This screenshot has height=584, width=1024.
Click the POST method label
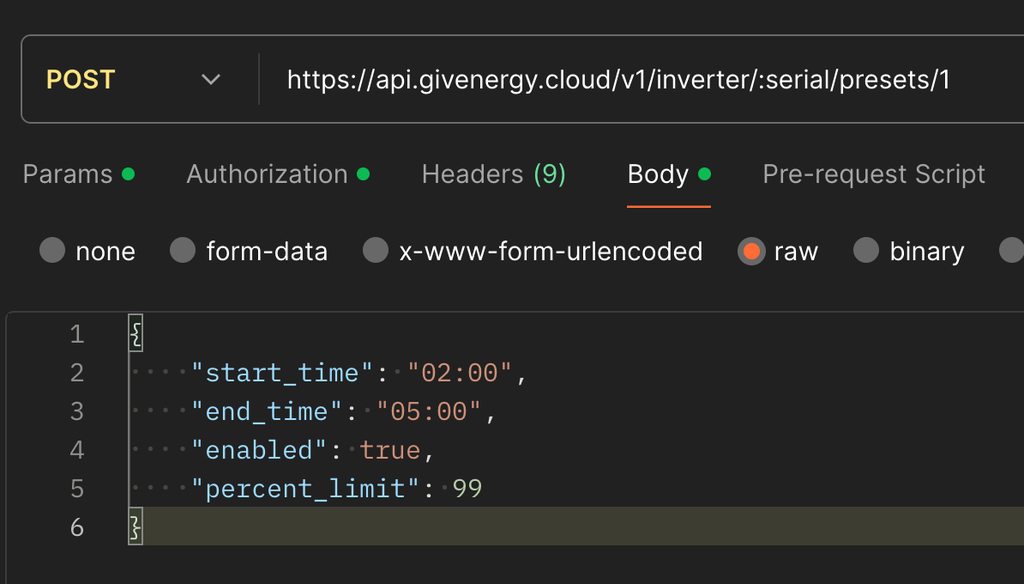click(81, 80)
